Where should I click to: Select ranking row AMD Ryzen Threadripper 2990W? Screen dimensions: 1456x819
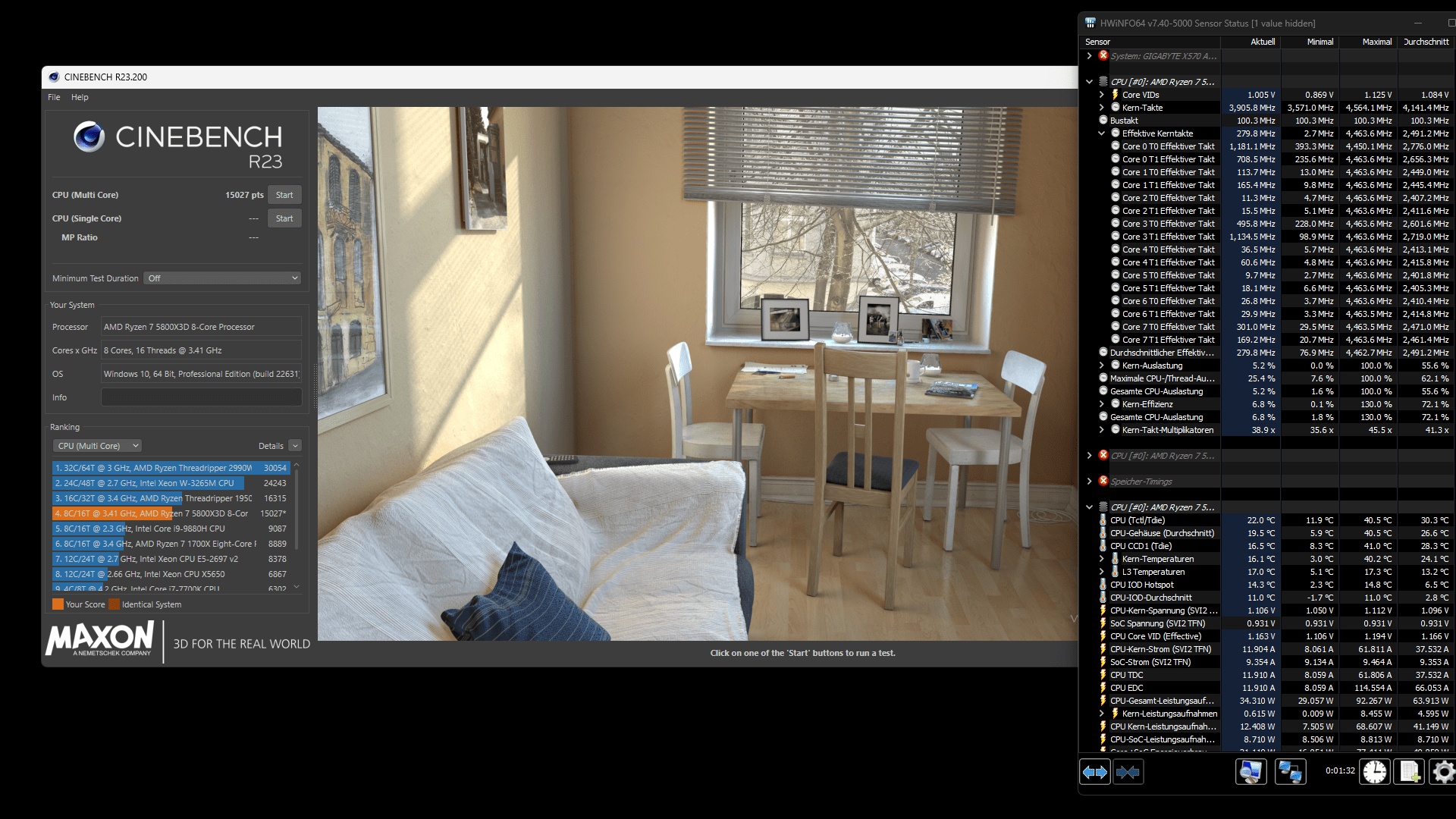coord(171,468)
